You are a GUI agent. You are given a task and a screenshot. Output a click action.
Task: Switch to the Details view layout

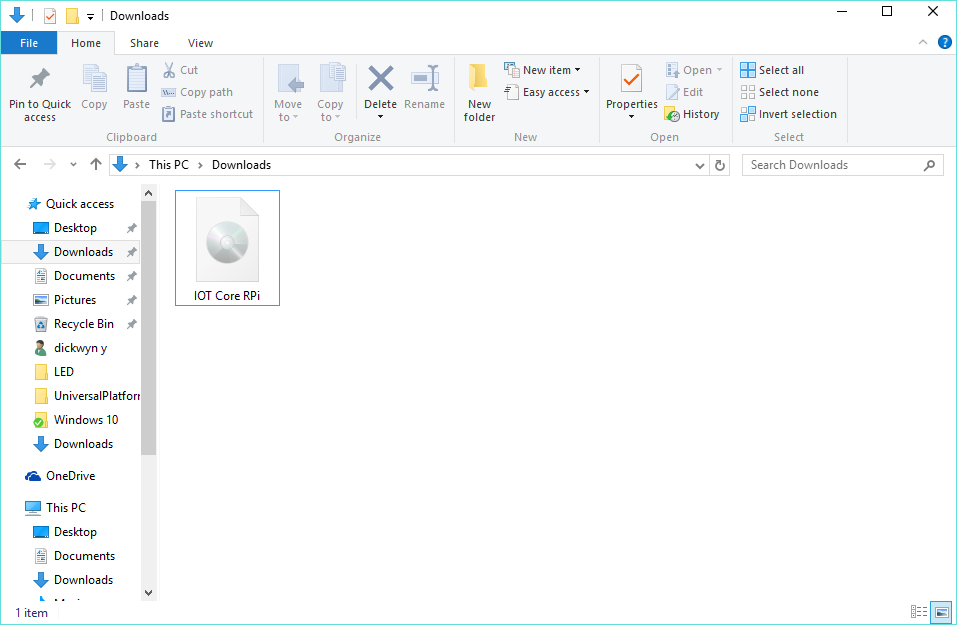[919, 612]
